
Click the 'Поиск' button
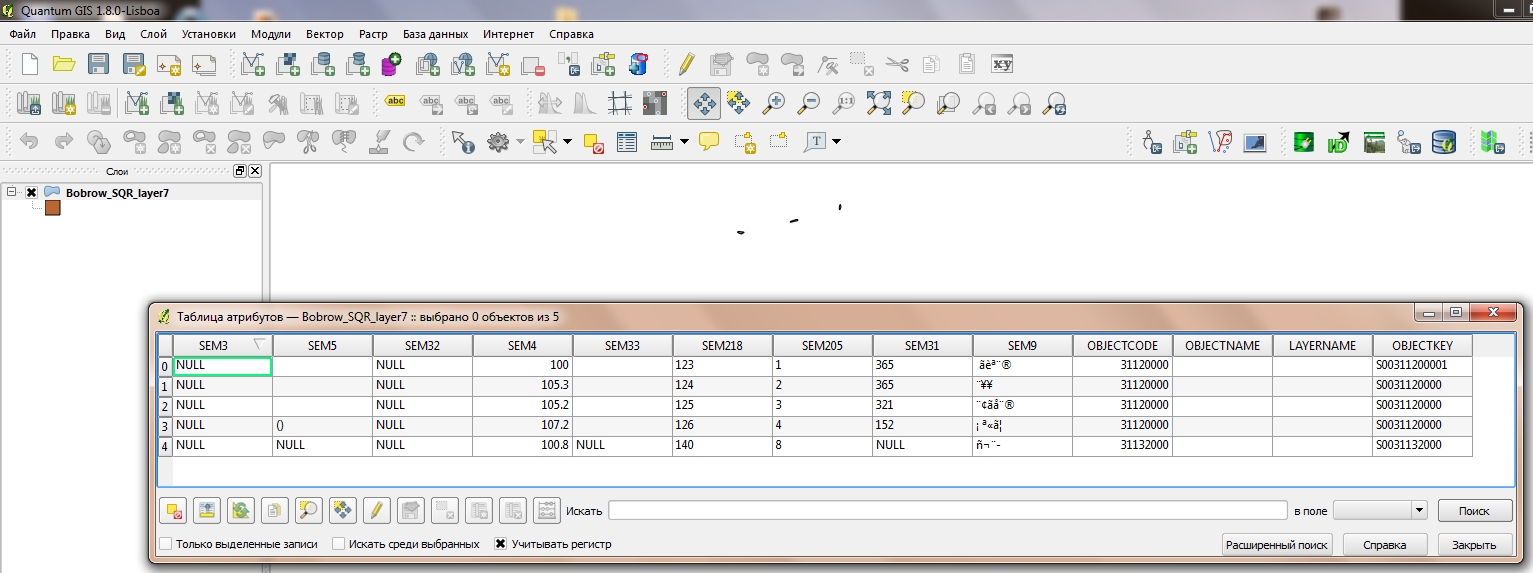(x=1474, y=510)
